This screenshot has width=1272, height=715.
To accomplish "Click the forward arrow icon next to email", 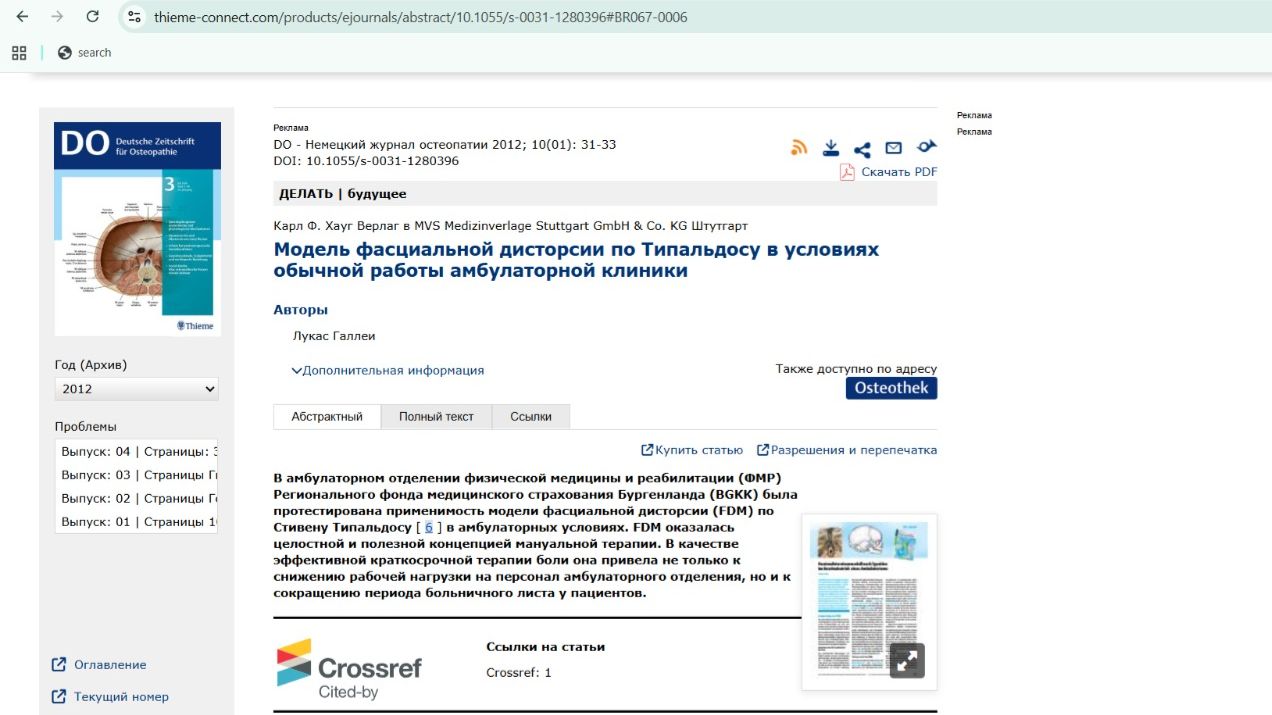I will coord(926,147).
